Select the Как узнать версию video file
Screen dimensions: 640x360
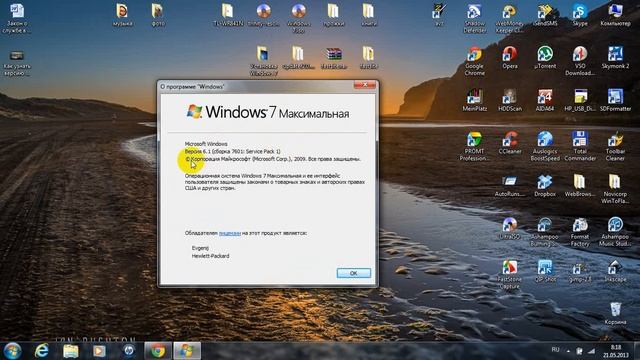click(x=17, y=63)
